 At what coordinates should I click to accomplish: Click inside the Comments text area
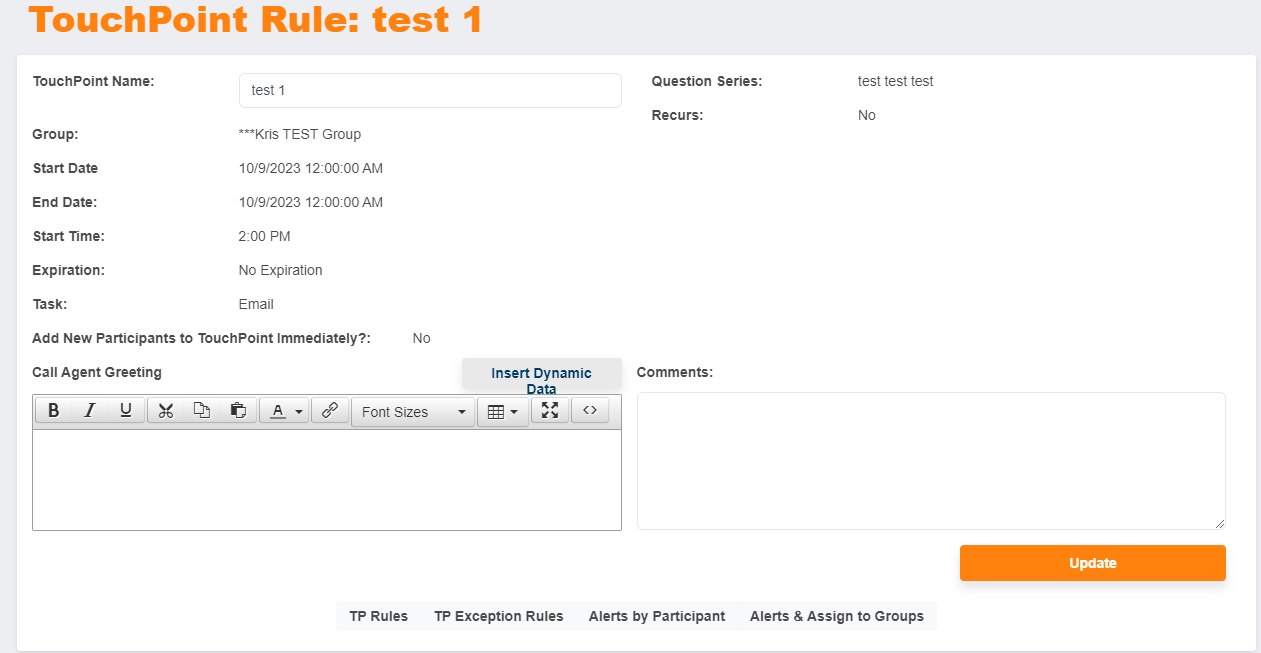click(x=930, y=460)
